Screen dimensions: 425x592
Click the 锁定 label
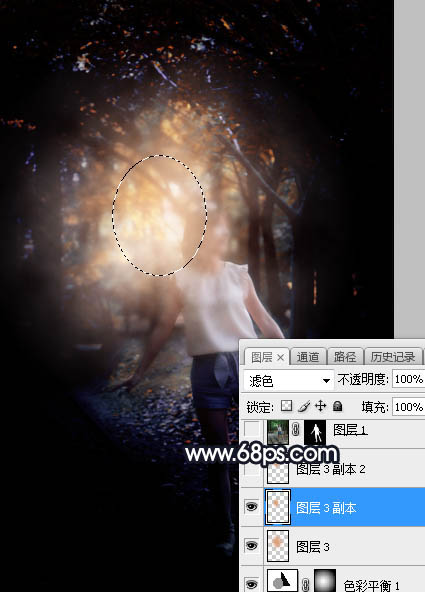260,407
